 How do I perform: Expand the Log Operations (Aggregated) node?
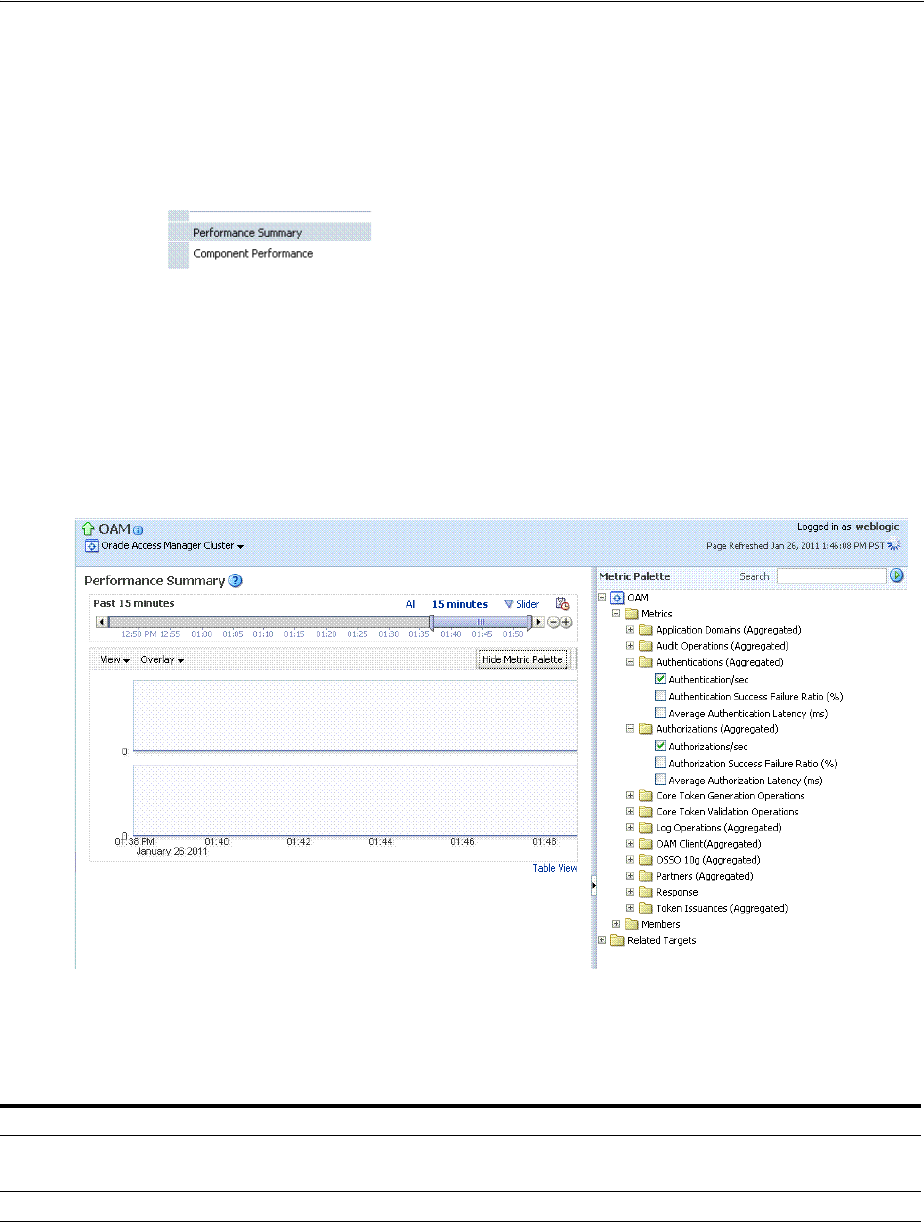point(630,827)
